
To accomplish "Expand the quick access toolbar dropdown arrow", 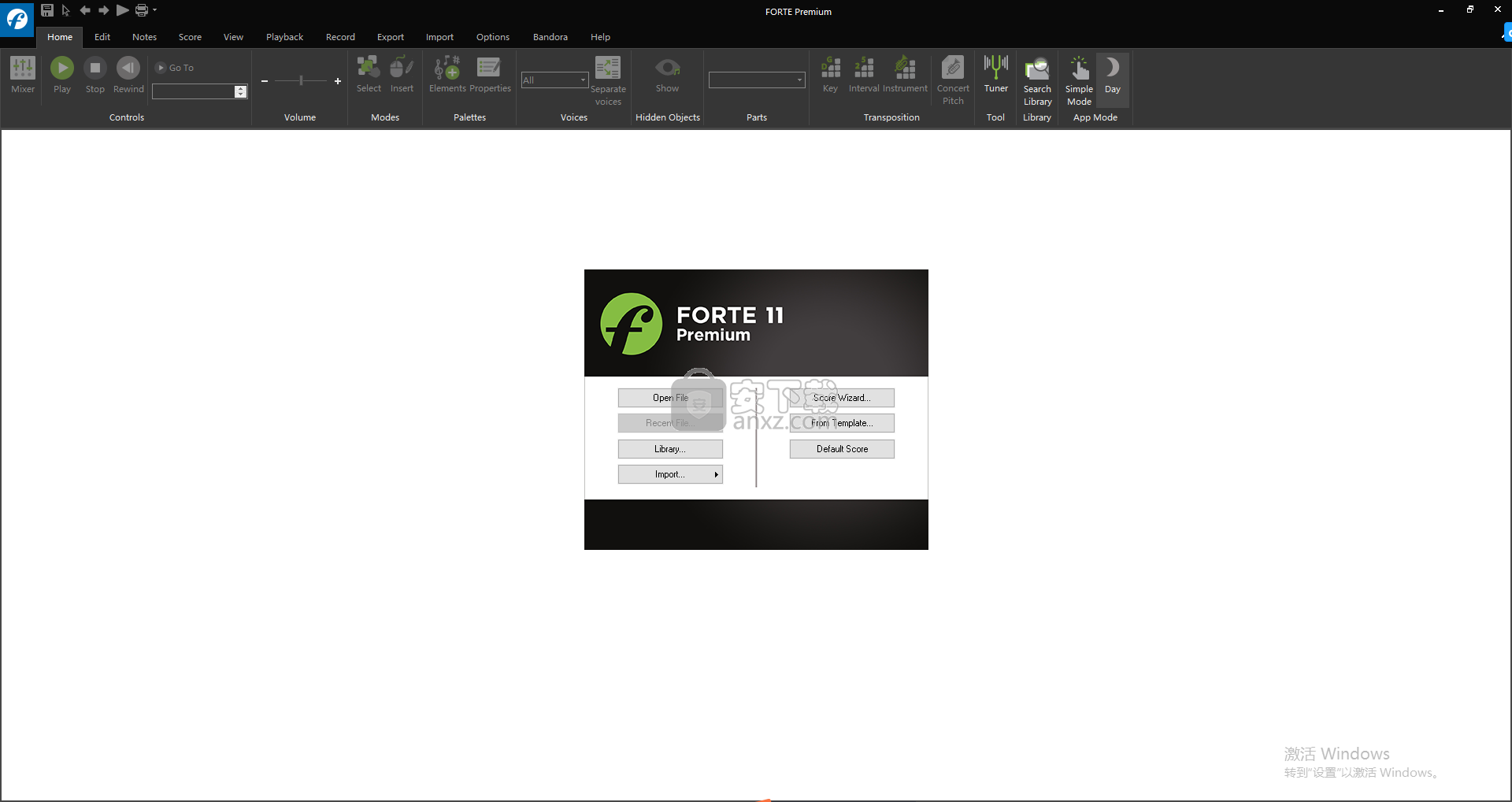I will click(x=155, y=10).
